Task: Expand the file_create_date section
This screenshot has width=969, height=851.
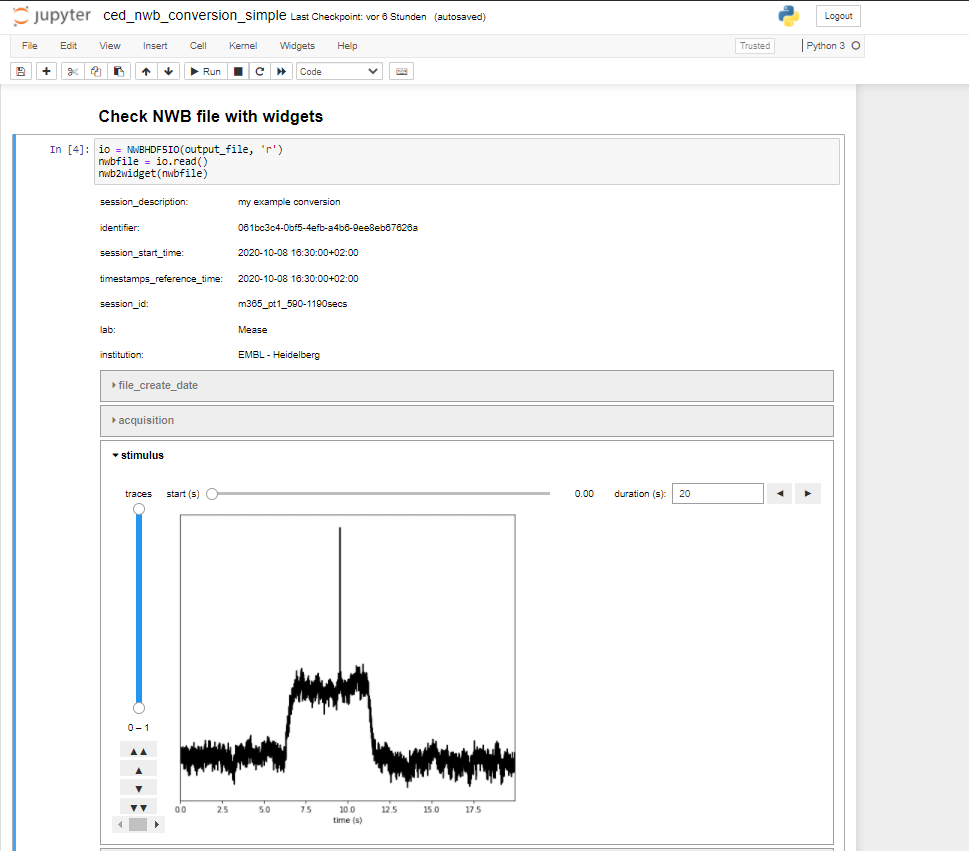Action: click(467, 386)
